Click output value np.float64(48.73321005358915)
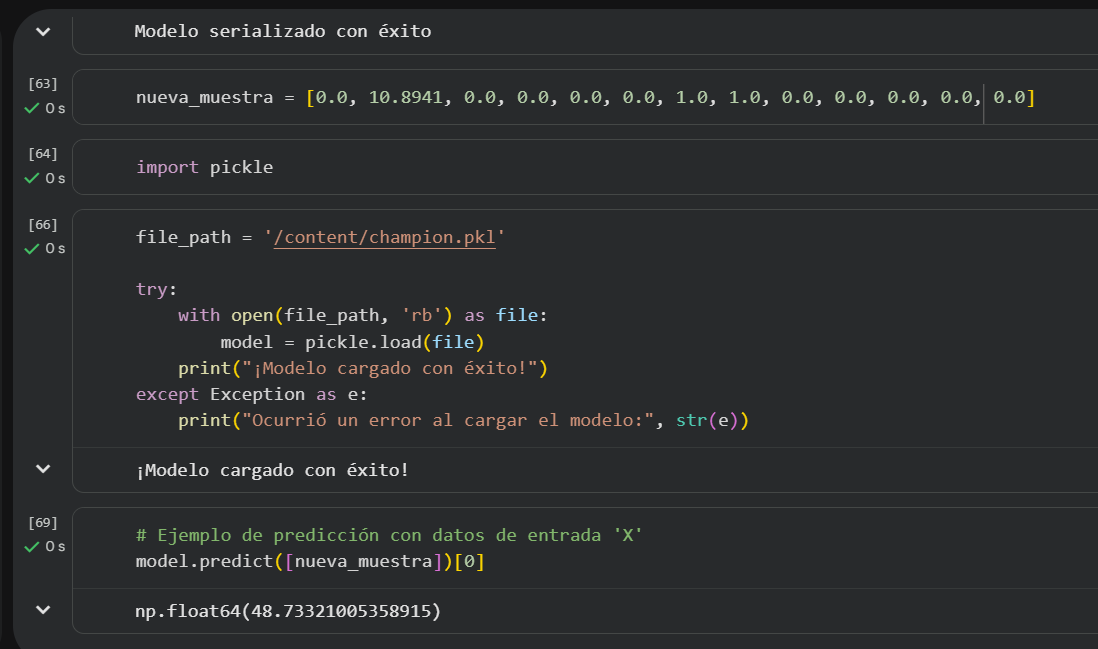The image size is (1098, 649). (288, 611)
